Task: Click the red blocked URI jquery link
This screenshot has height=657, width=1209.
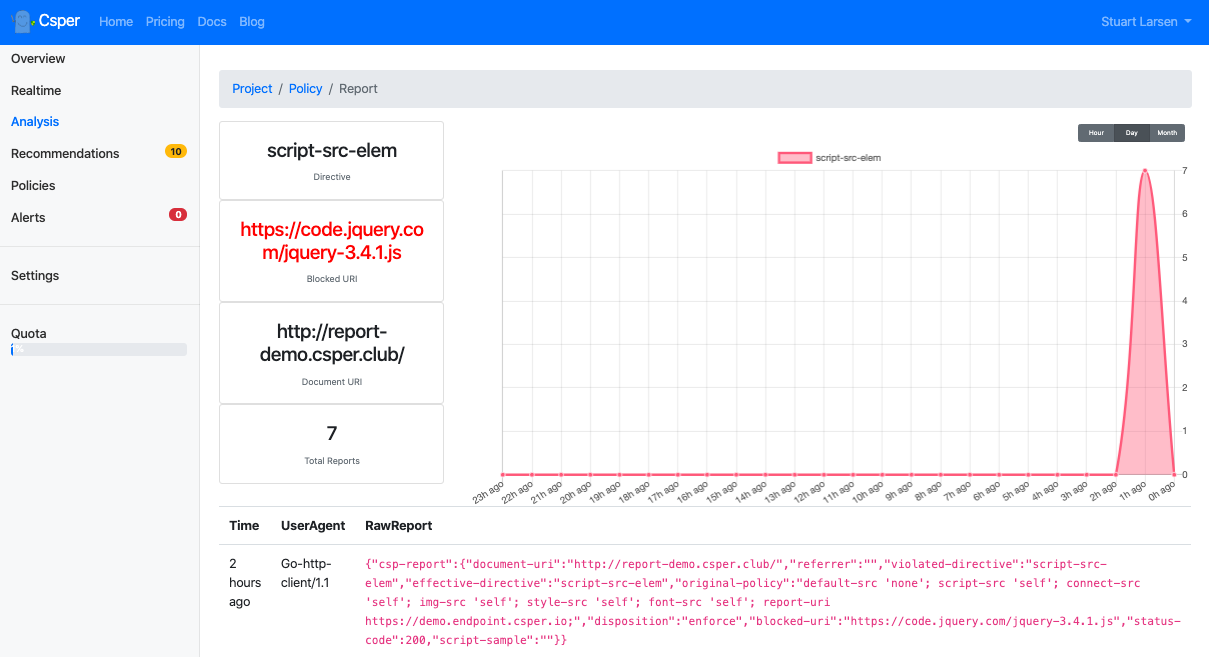Action: [x=332, y=242]
